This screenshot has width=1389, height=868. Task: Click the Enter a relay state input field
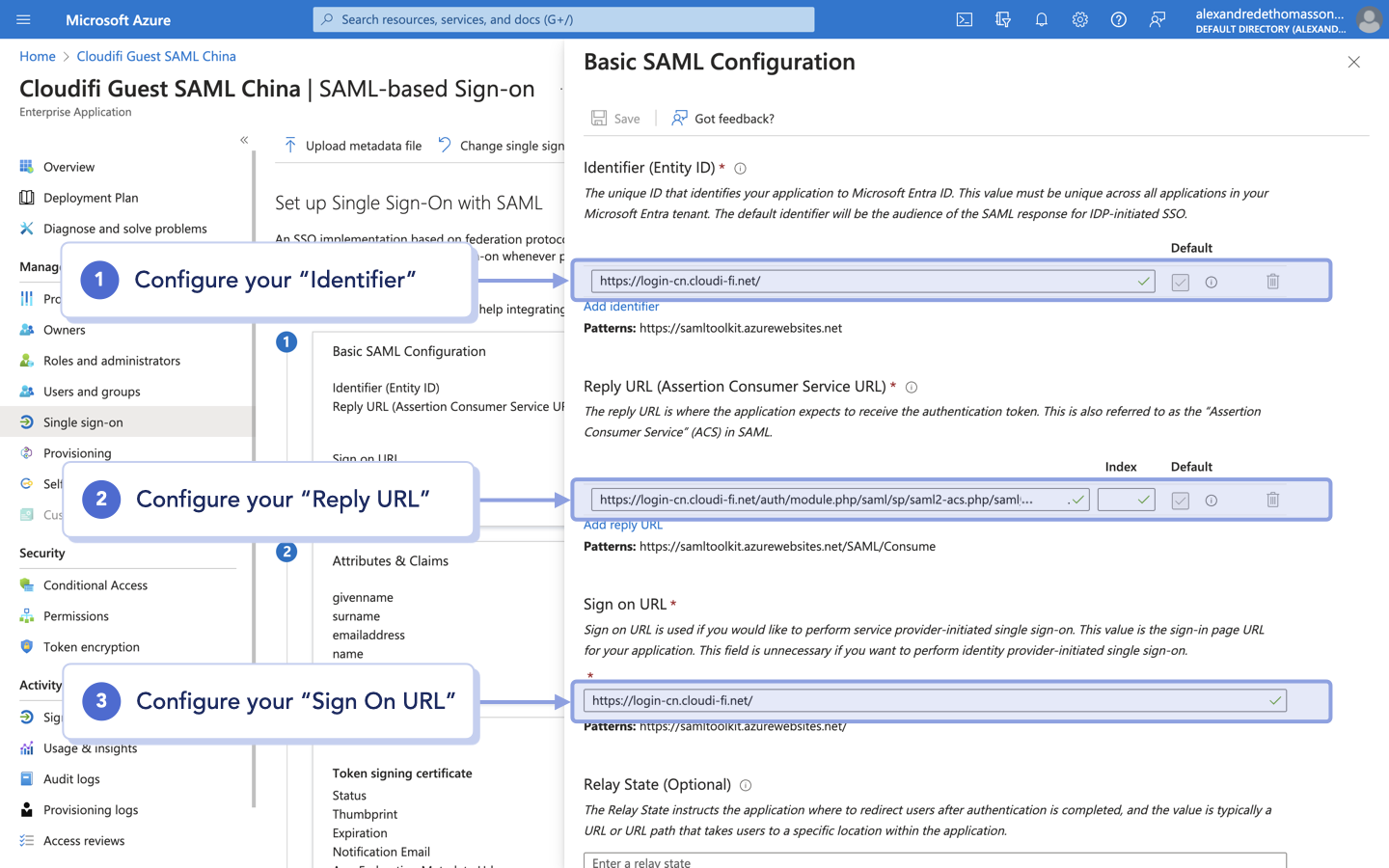(772, 860)
